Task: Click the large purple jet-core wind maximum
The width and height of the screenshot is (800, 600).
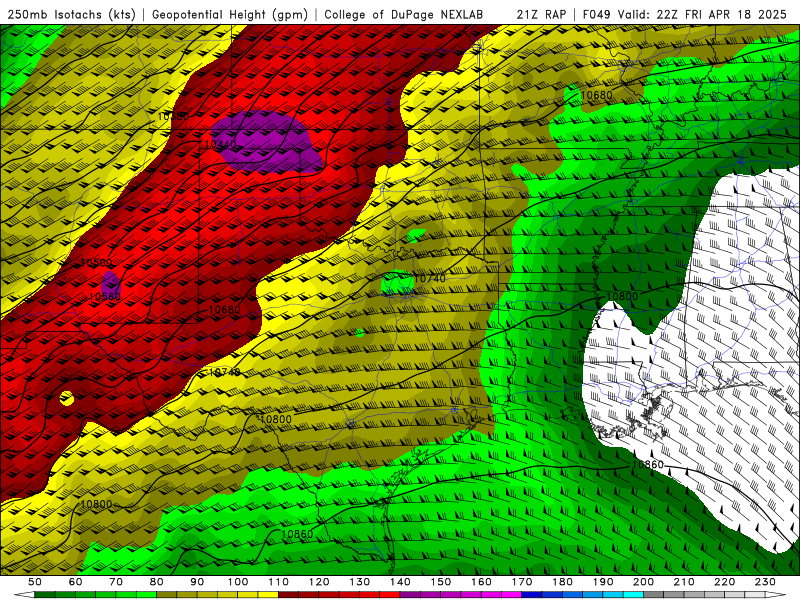Action: tap(267, 142)
